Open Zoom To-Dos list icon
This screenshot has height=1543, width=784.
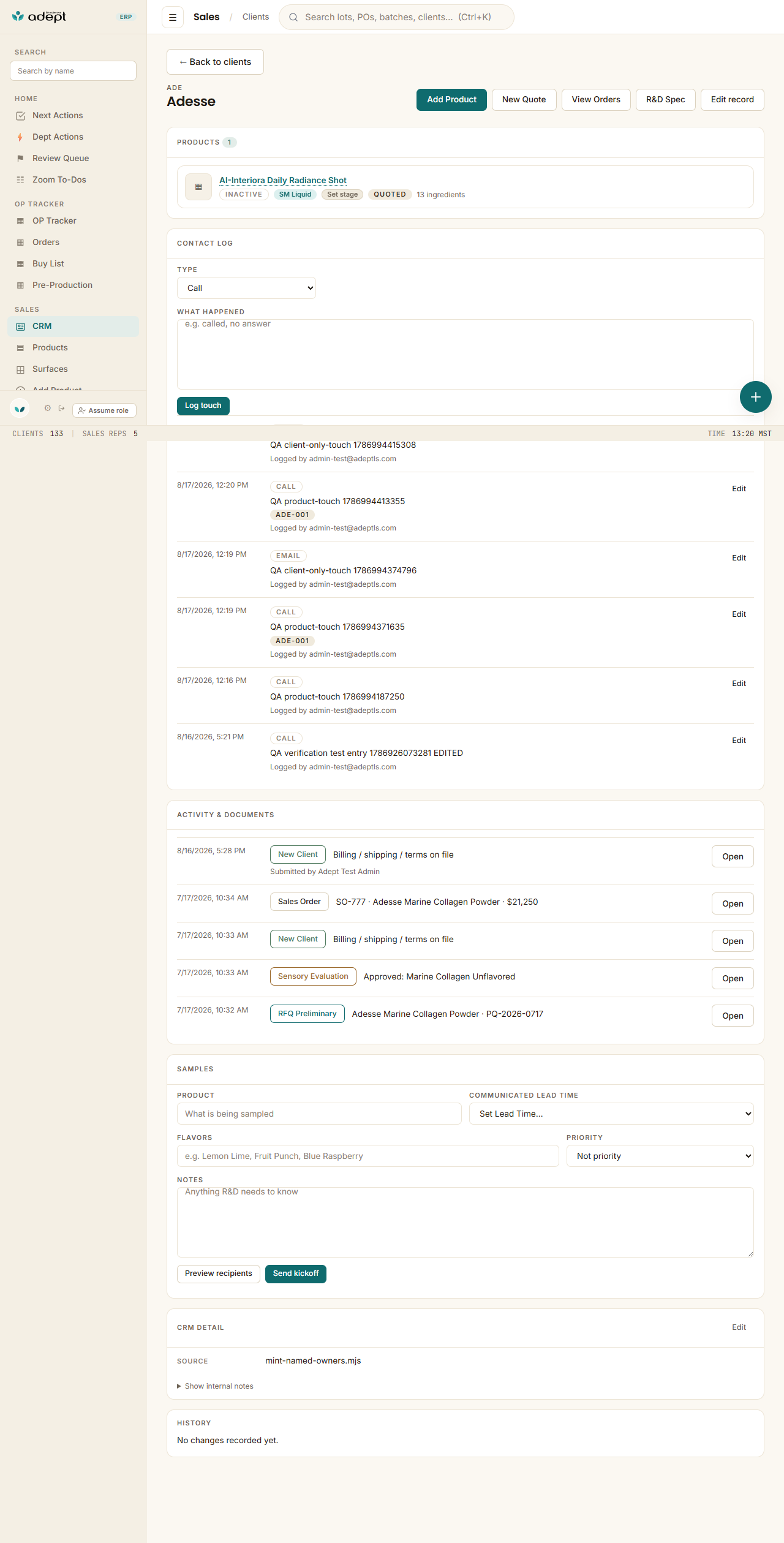(20, 180)
